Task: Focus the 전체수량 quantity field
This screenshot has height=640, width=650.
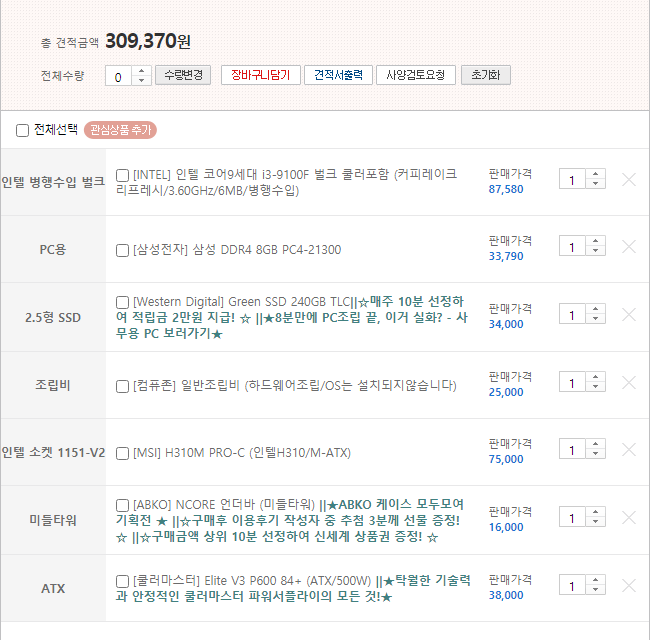Action: click(x=118, y=76)
